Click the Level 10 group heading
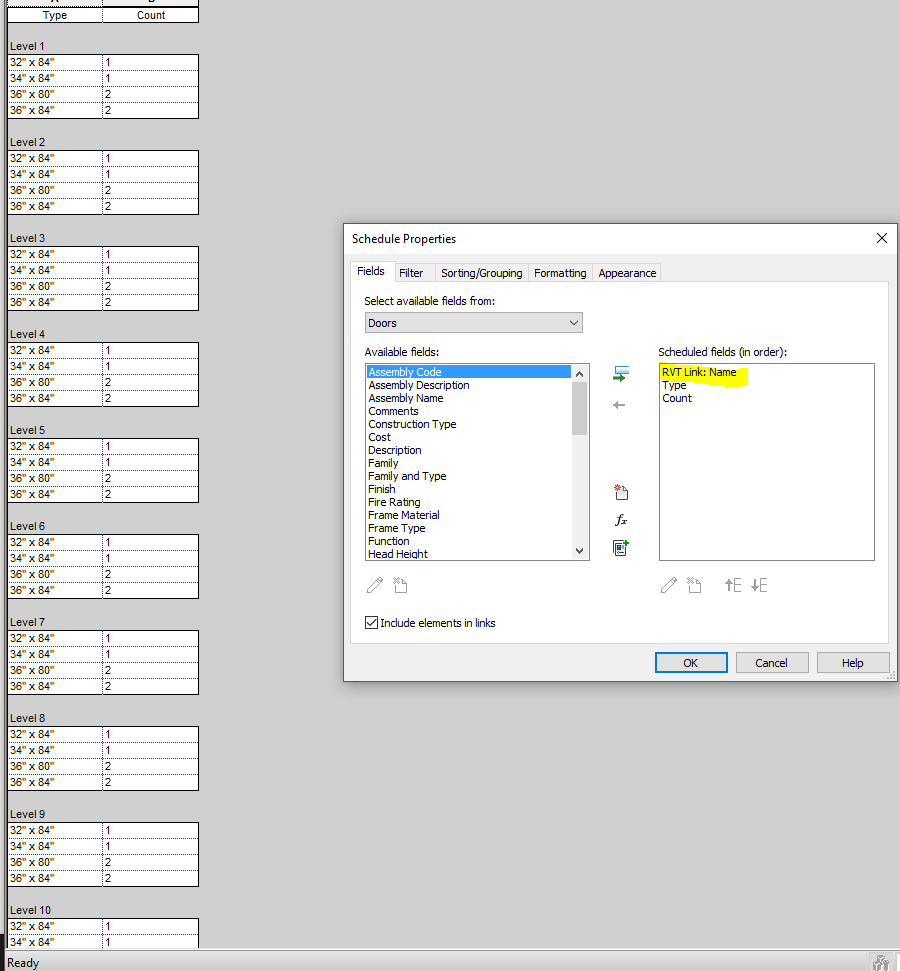900x971 pixels. pos(30,910)
